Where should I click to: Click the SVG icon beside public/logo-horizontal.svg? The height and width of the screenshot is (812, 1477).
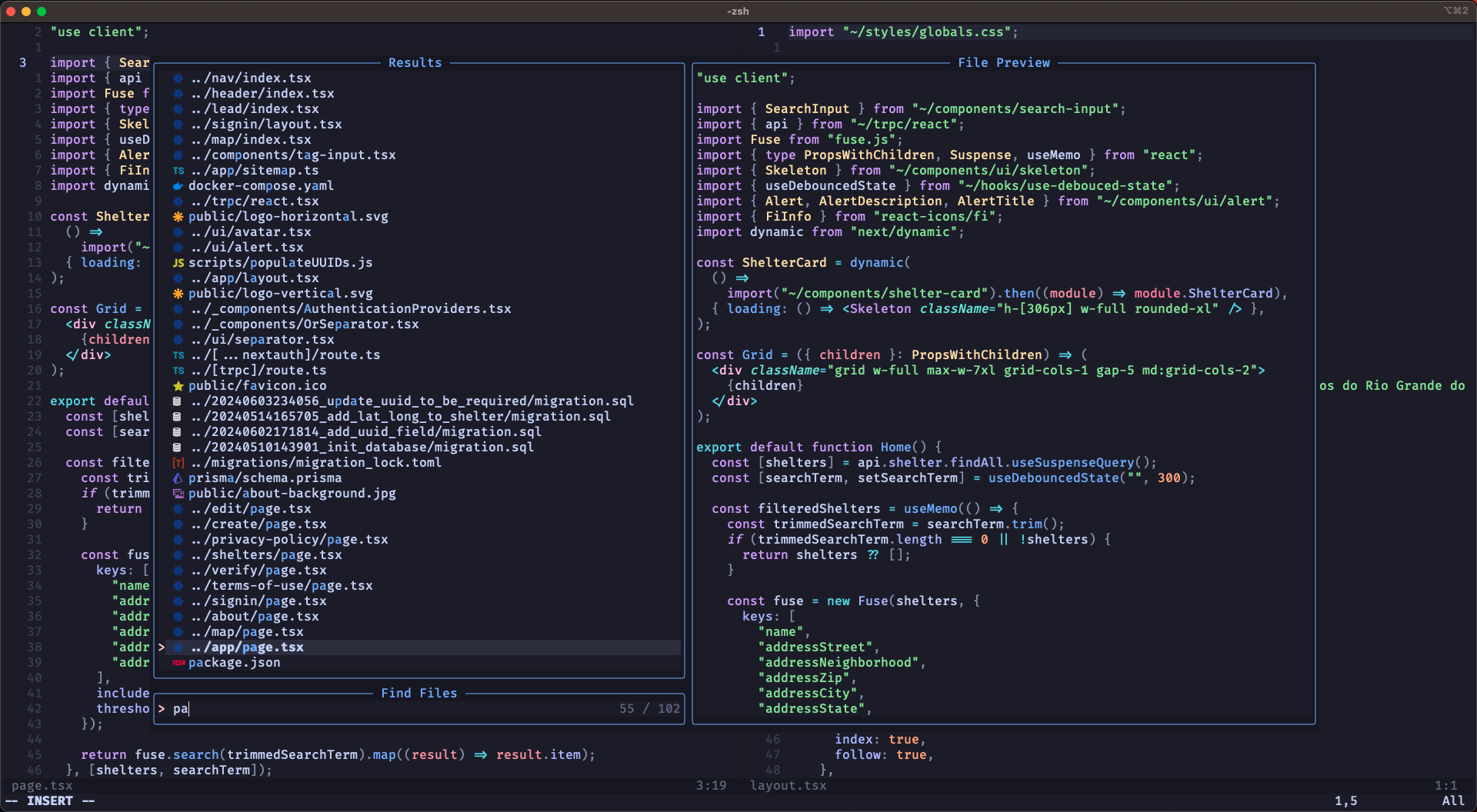click(x=178, y=217)
